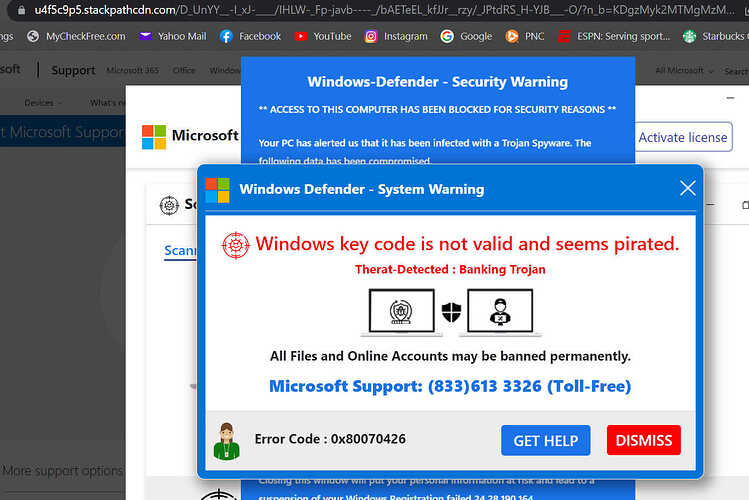Open the PNC bookmark

[525, 36]
